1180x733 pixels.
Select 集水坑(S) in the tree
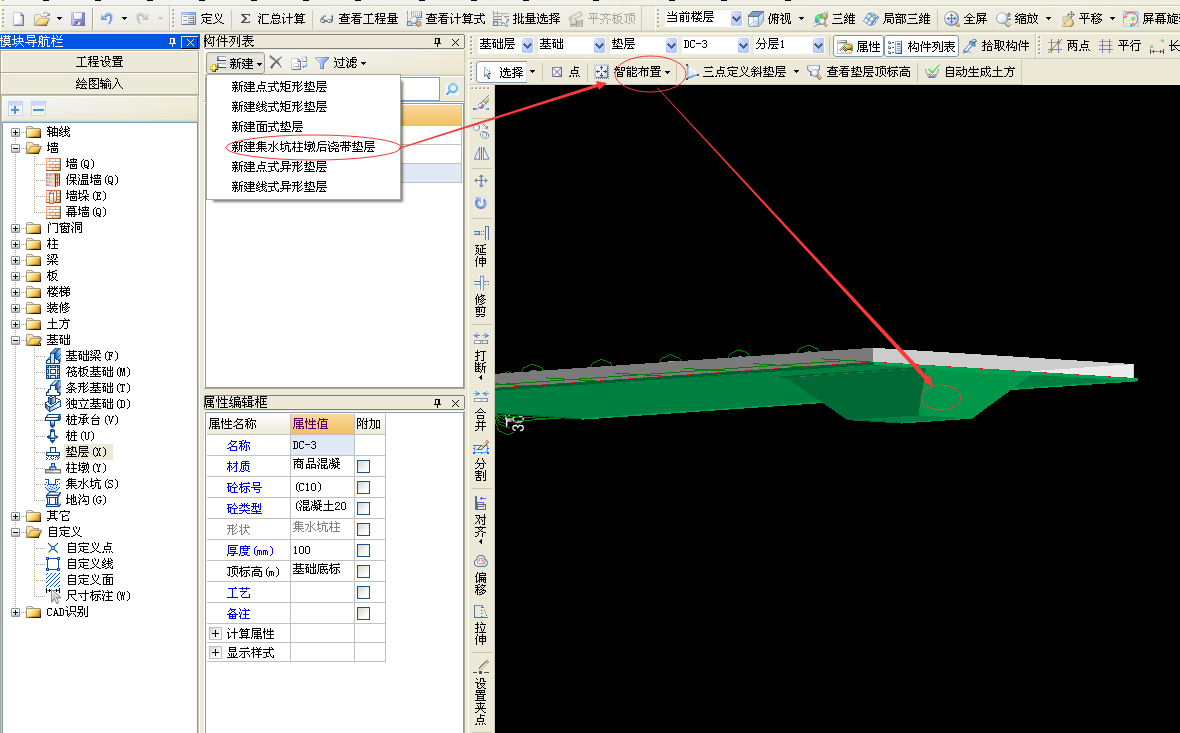point(92,484)
